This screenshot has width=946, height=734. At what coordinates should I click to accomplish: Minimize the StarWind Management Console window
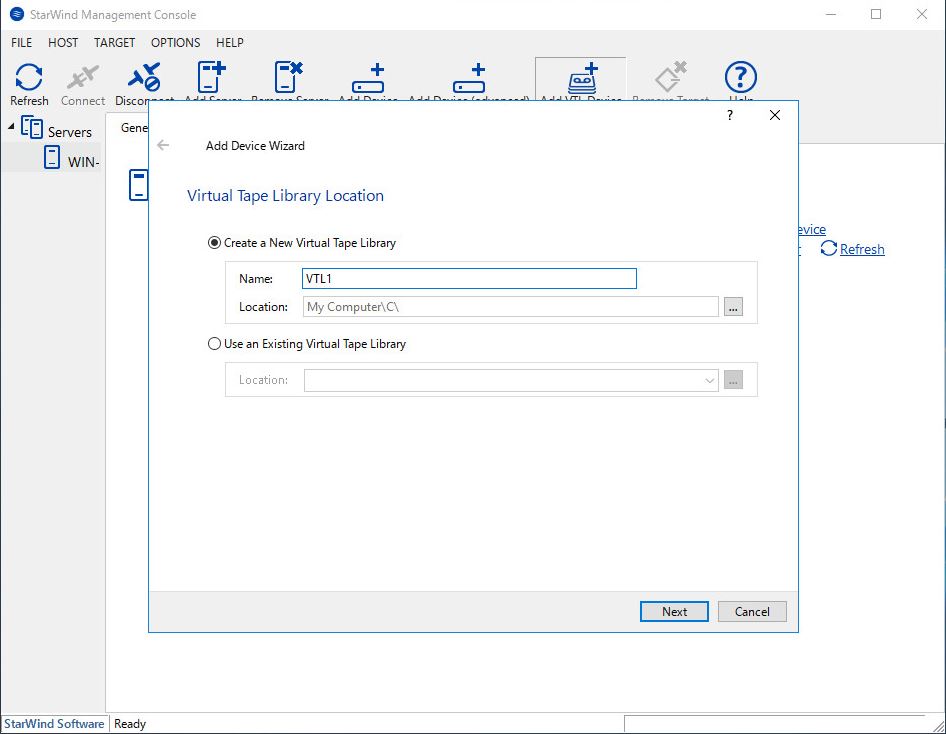(x=831, y=14)
